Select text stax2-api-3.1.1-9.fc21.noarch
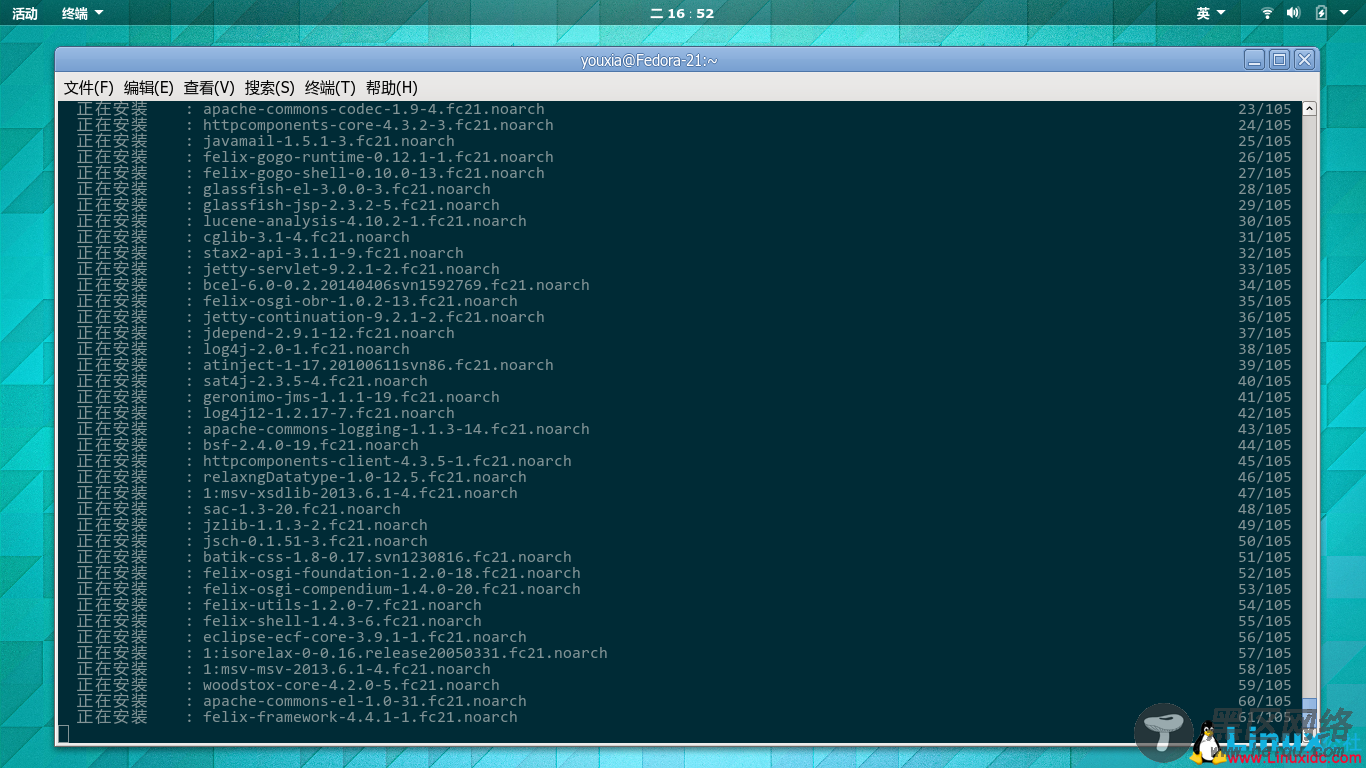 click(333, 253)
